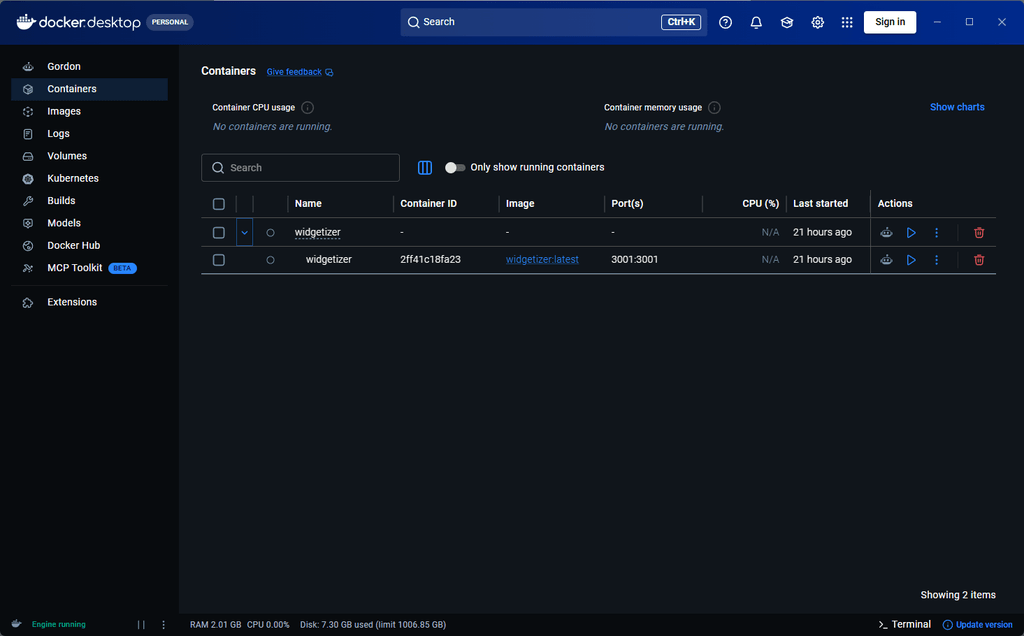
Task: Check the widgetizer compose group checkbox
Action: click(219, 232)
